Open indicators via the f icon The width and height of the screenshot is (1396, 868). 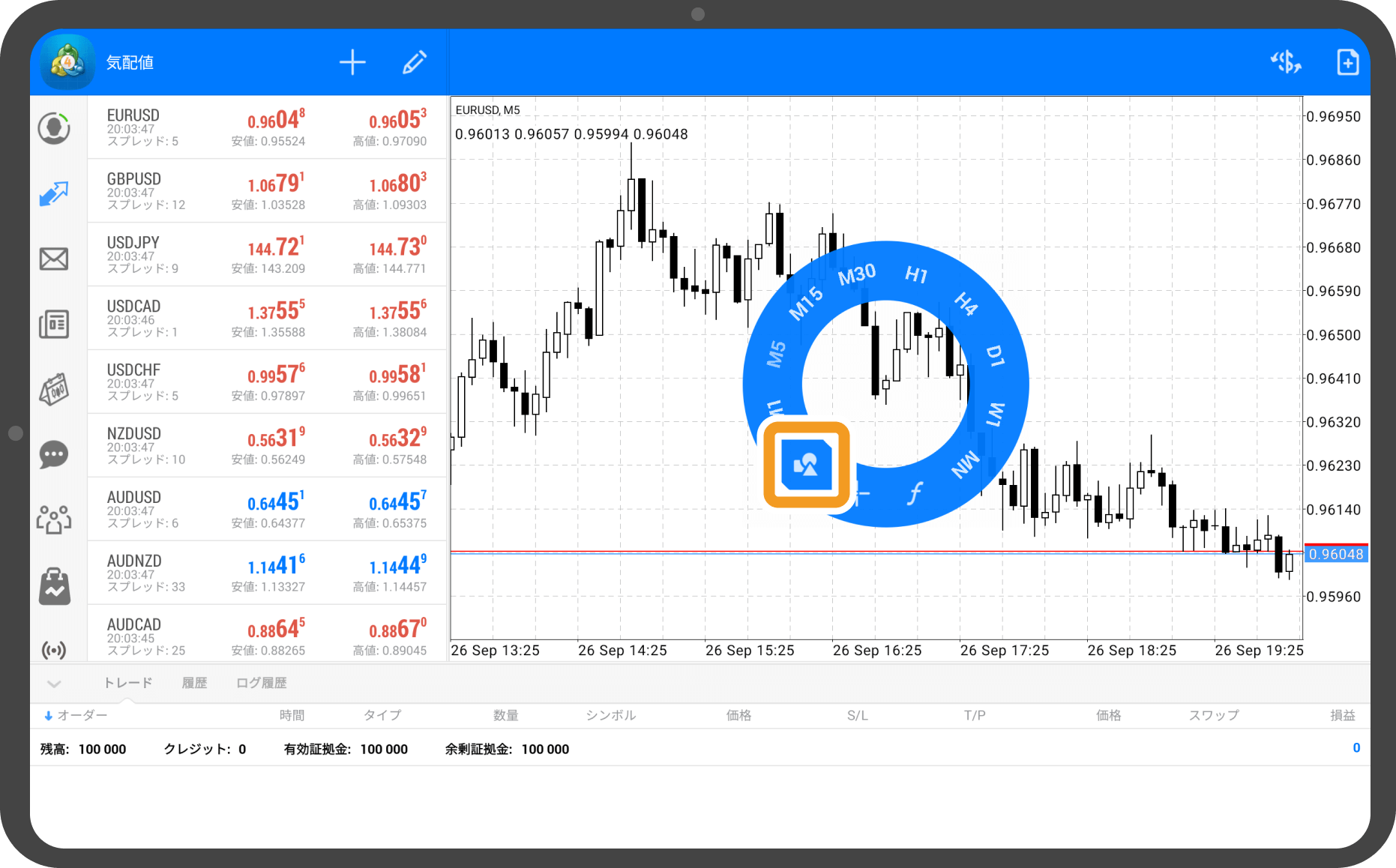pos(914,493)
